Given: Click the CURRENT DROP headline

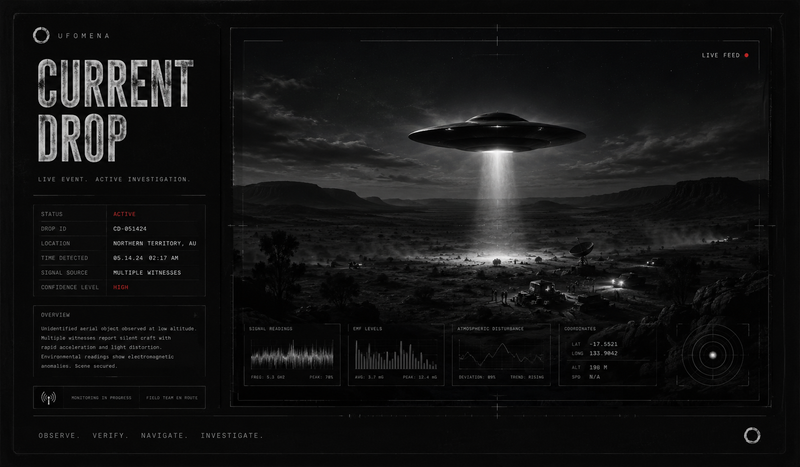Looking at the screenshot, I should click(115, 110).
